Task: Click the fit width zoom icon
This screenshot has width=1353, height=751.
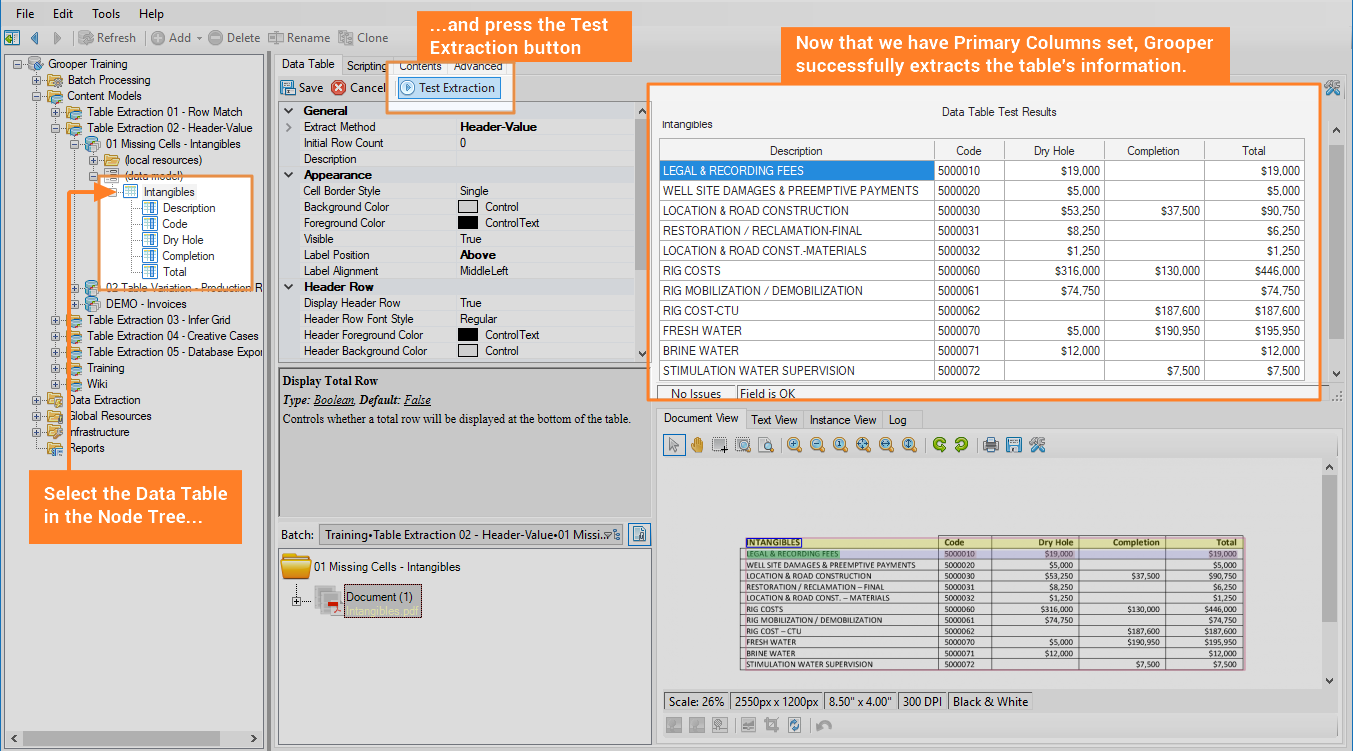Action: (886, 445)
